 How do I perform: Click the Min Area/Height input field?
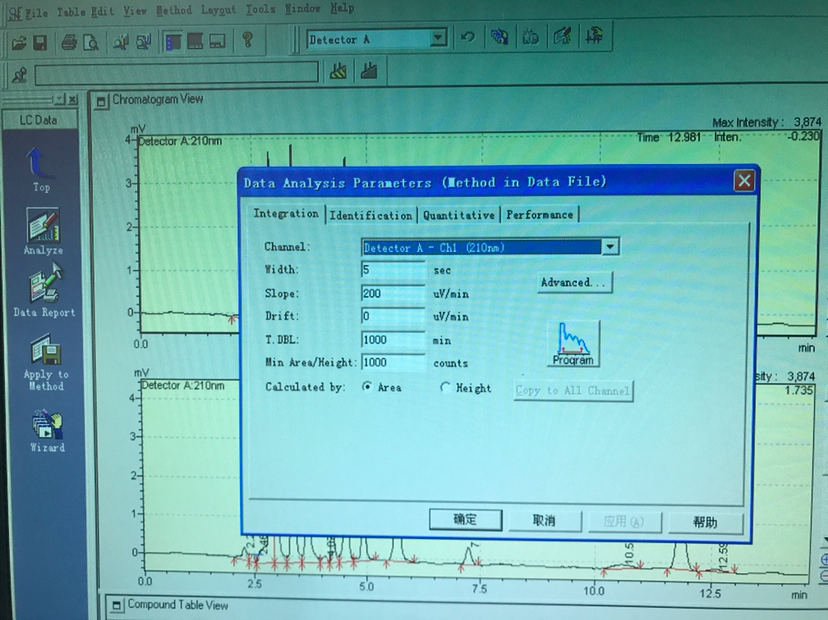393,362
